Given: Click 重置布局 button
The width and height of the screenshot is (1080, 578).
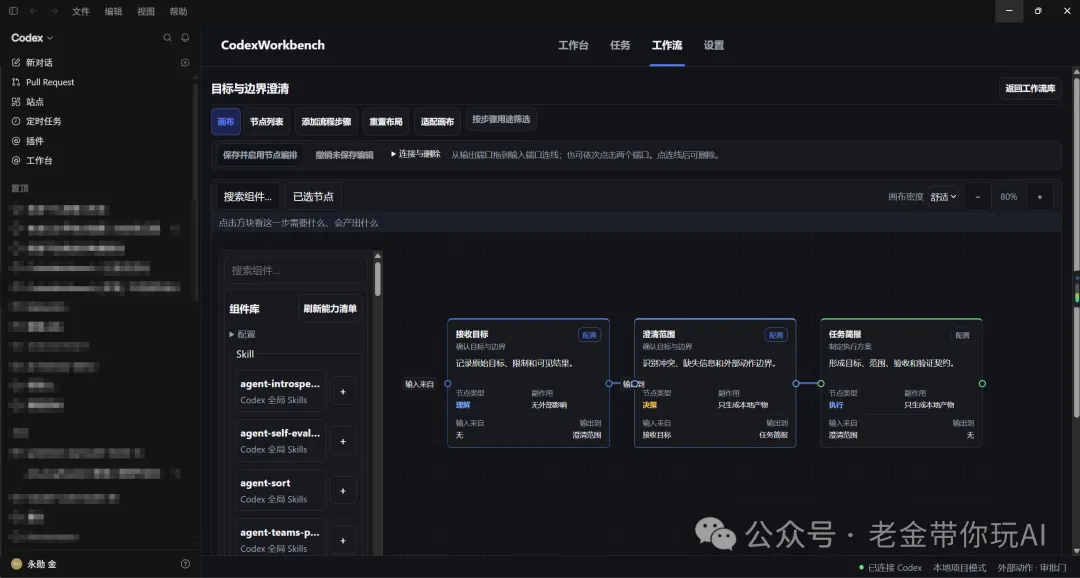Looking at the screenshot, I should 386,121.
